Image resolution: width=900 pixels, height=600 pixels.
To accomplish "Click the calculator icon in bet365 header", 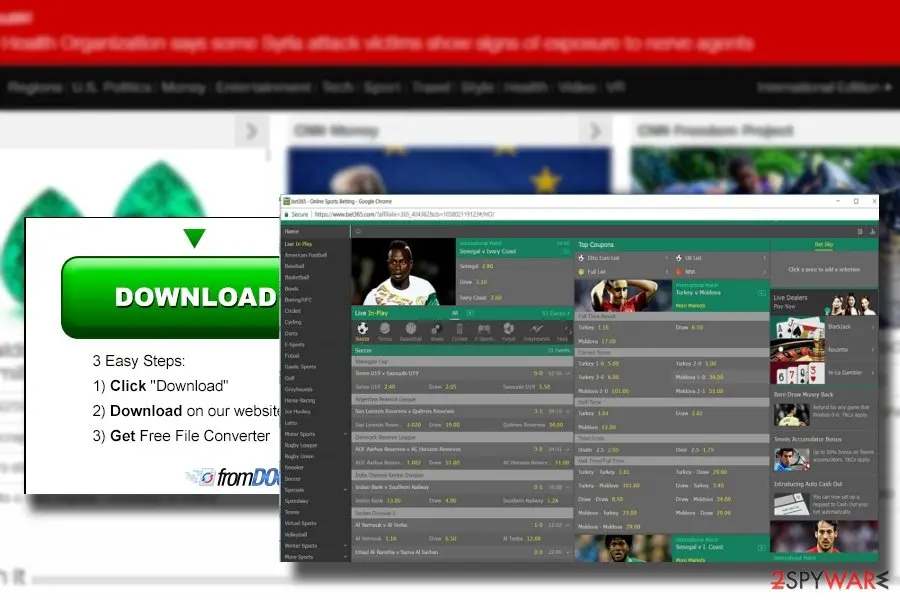I will [860, 231].
